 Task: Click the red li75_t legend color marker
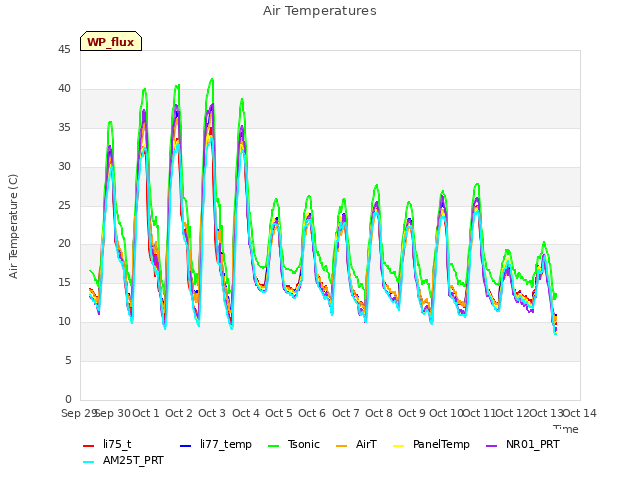coord(89,446)
